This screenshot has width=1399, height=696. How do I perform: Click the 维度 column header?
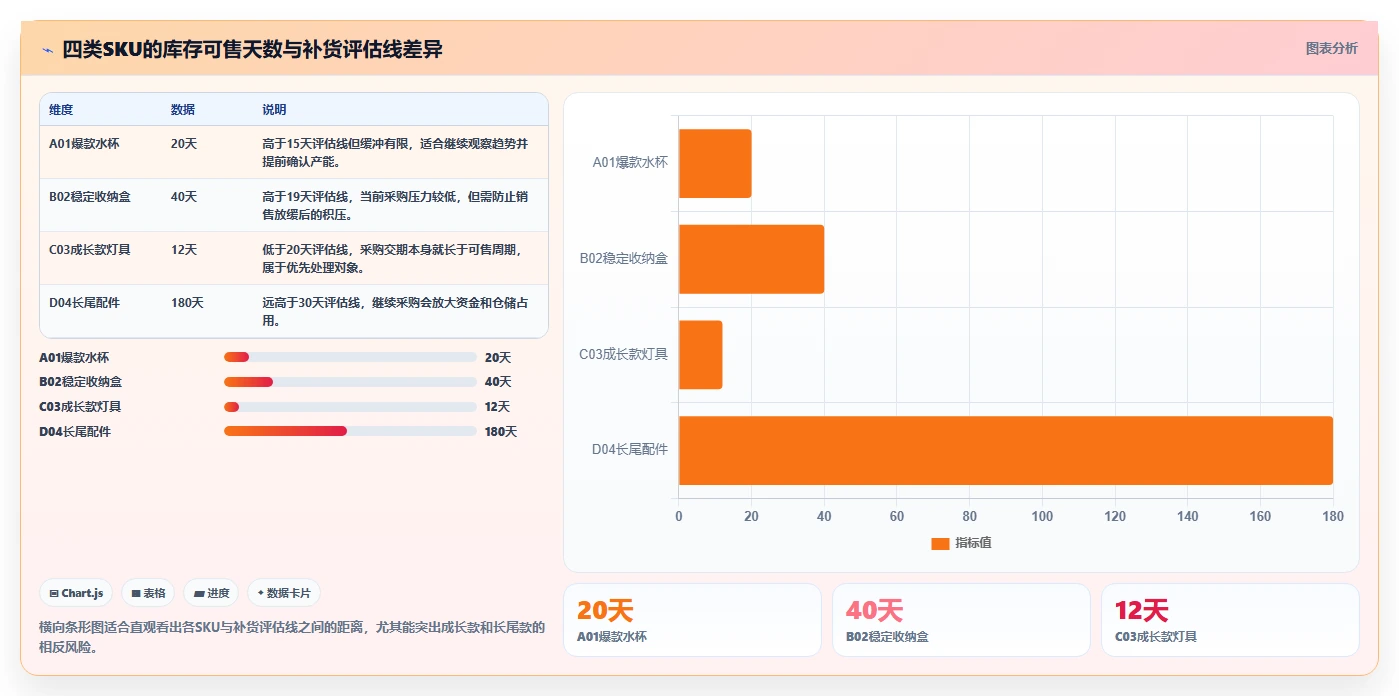(61, 110)
